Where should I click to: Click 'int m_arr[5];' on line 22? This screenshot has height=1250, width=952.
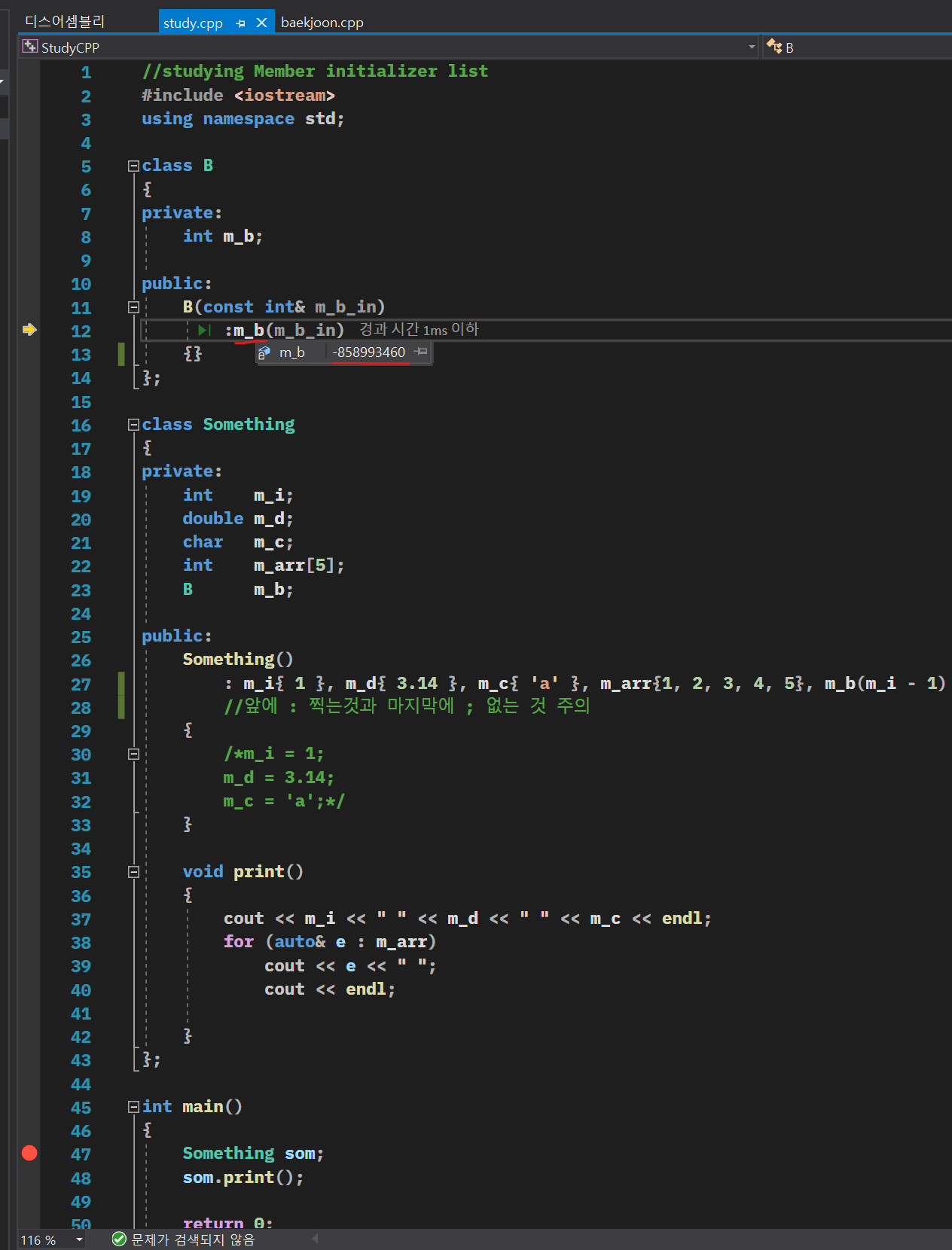pyautogui.click(x=264, y=566)
